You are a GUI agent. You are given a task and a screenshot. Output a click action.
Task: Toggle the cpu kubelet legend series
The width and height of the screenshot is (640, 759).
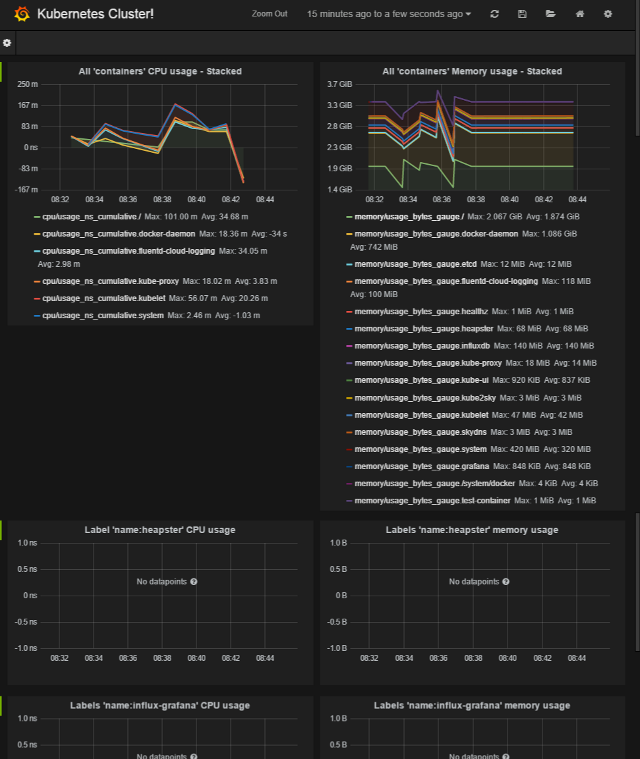104,298
